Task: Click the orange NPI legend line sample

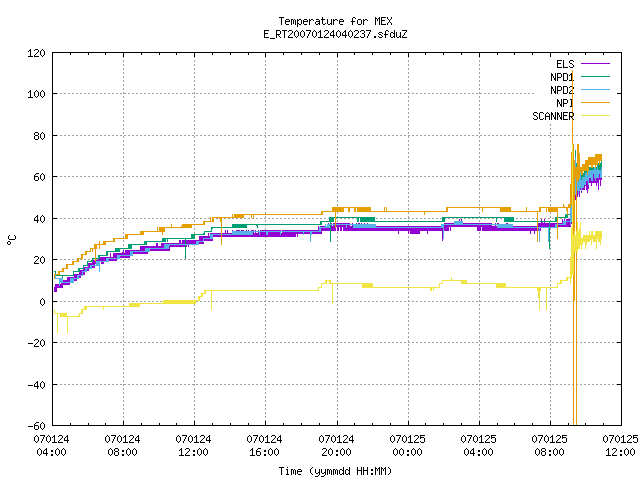Action: click(x=595, y=102)
